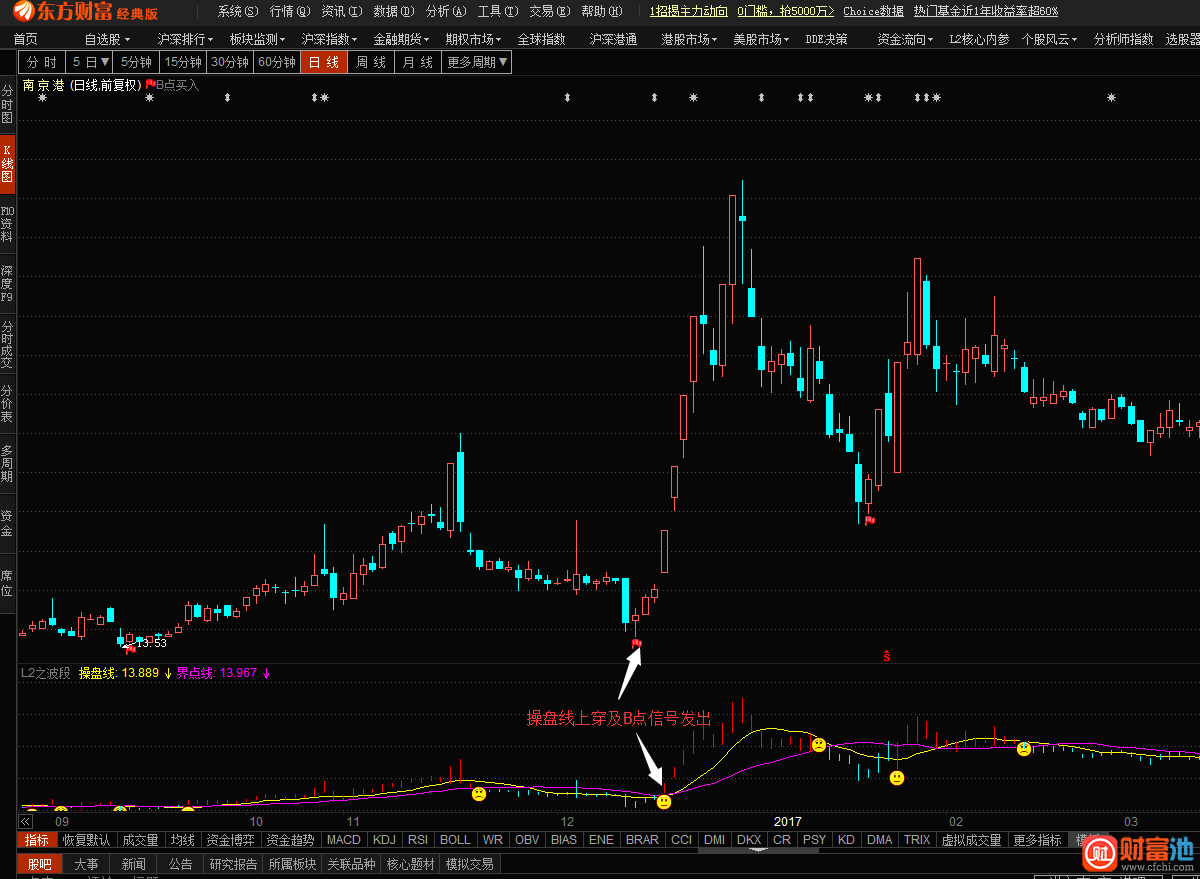Expand the 资金流向 dropdown
1200x879 pixels.
click(906, 39)
